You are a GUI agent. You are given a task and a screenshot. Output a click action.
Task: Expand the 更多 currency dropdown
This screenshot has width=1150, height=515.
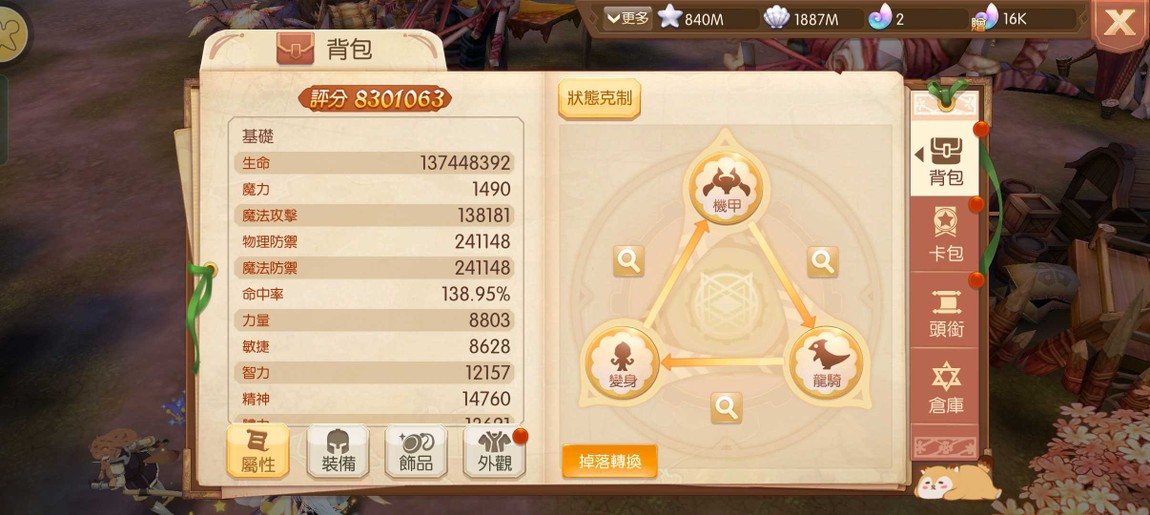(629, 18)
